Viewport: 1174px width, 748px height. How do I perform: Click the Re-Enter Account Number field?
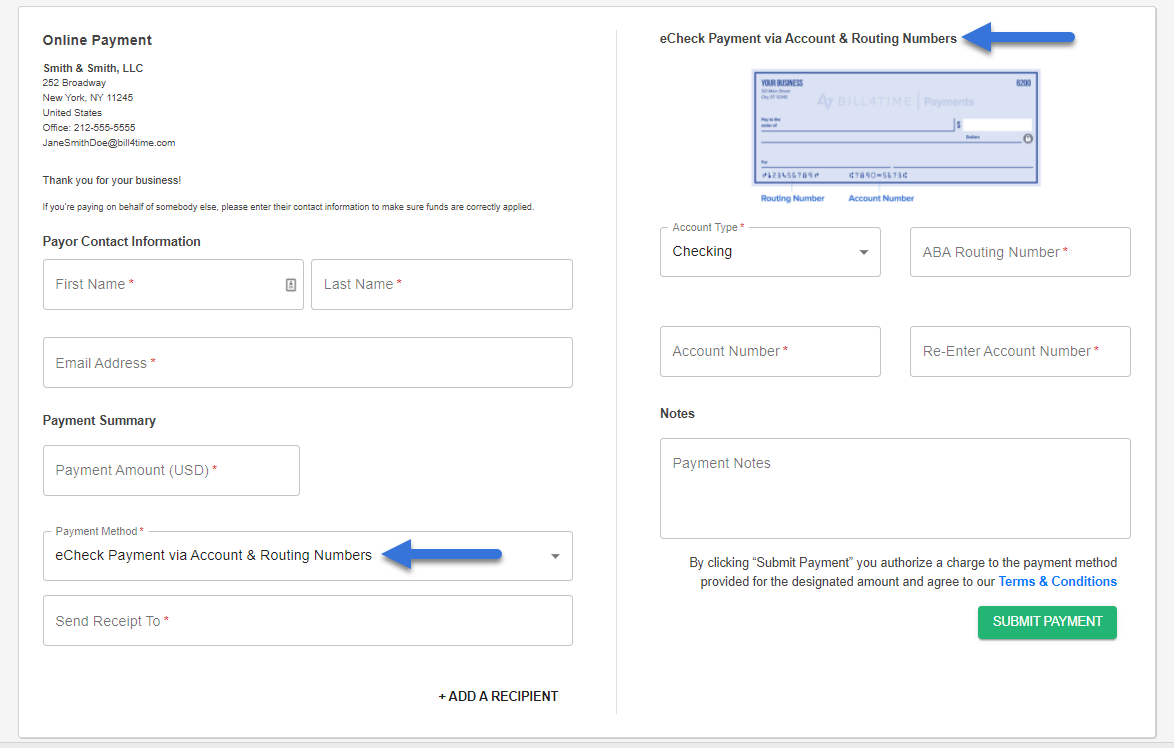coord(1020,351)
